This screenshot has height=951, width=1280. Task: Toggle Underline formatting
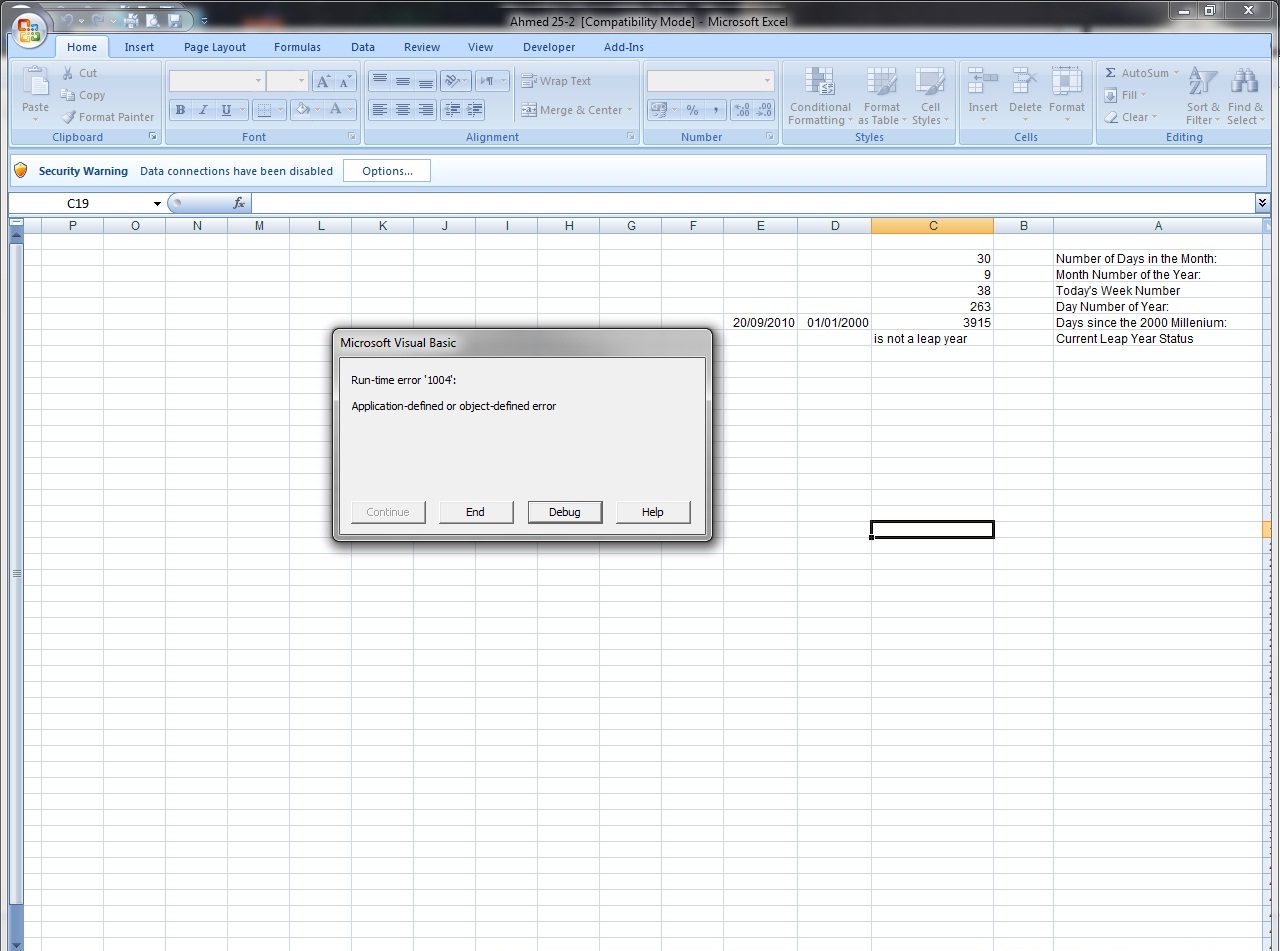coord(226,110)
